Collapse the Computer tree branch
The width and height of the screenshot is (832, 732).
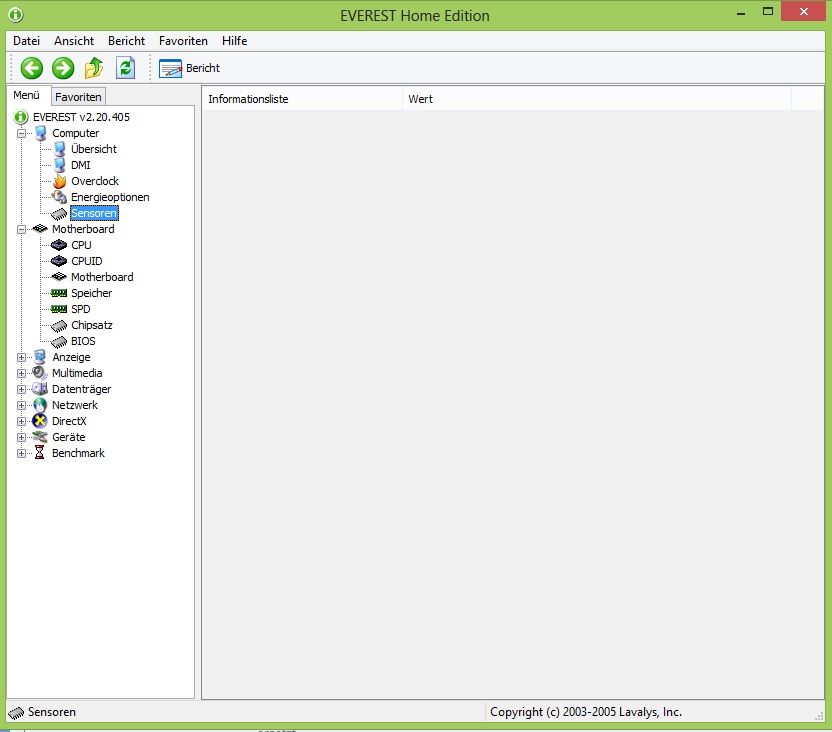click(x=21, y=133)
